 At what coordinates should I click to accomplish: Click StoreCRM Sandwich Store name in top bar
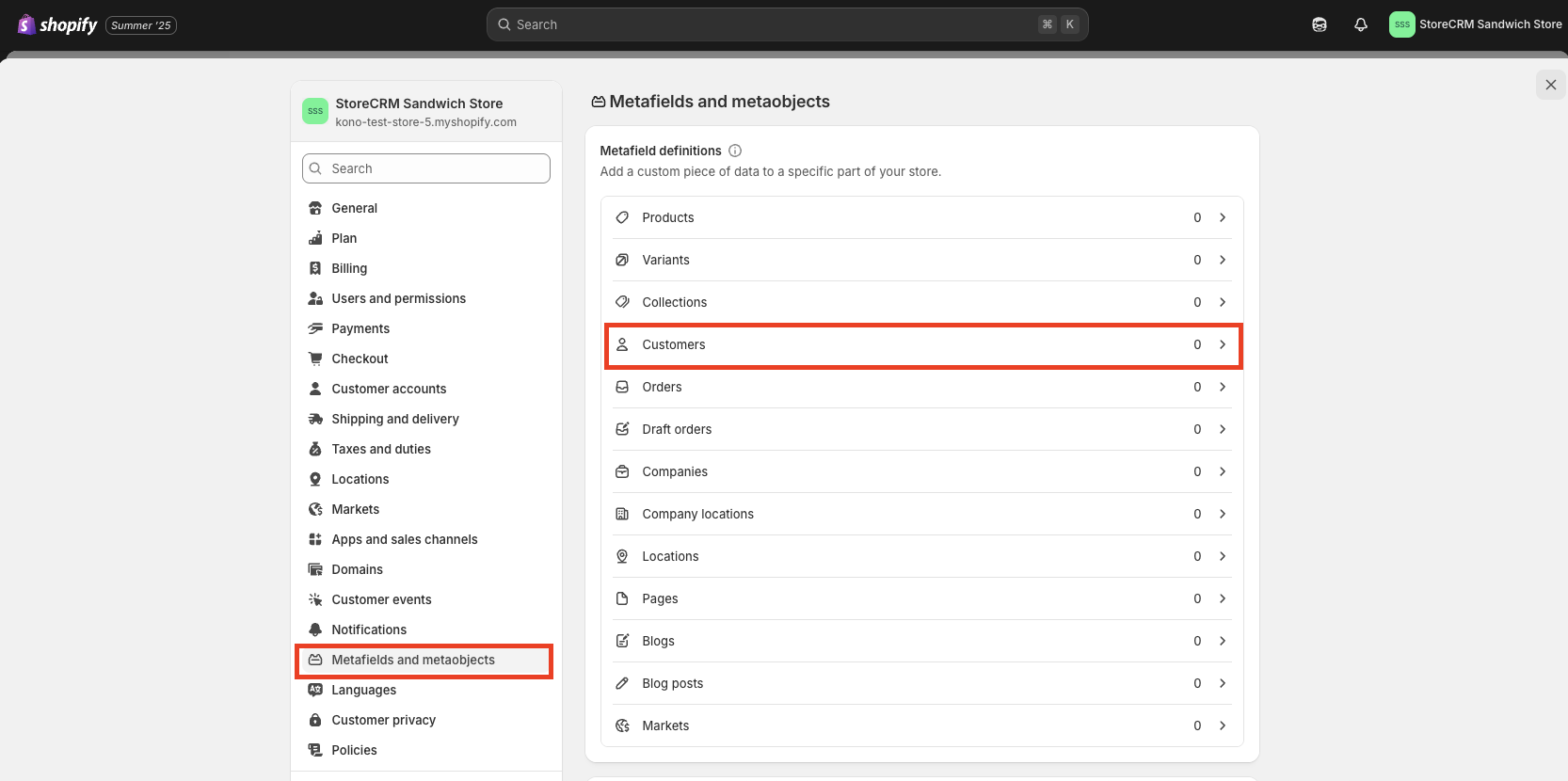(1490, 24)
